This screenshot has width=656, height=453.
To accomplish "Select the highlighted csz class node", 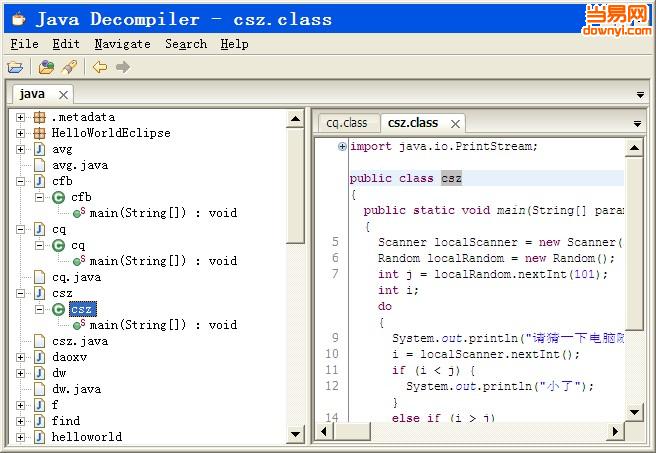I will click(x=83, y=310).
